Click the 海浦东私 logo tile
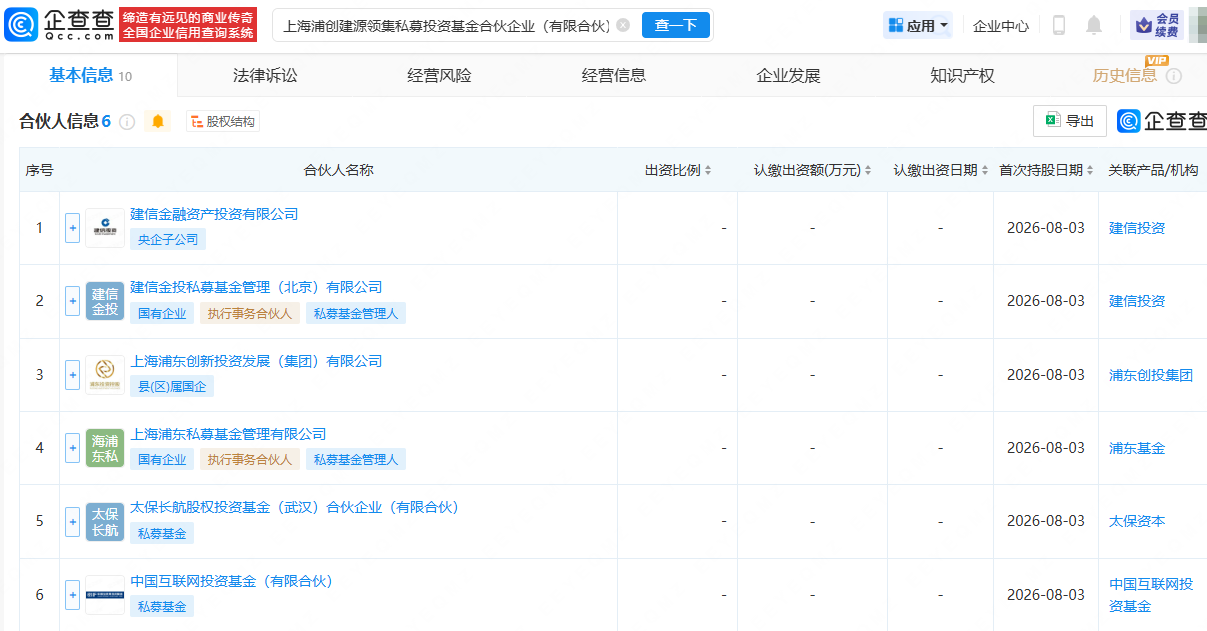The image size is (1207, 631). (x=105, y=448)
